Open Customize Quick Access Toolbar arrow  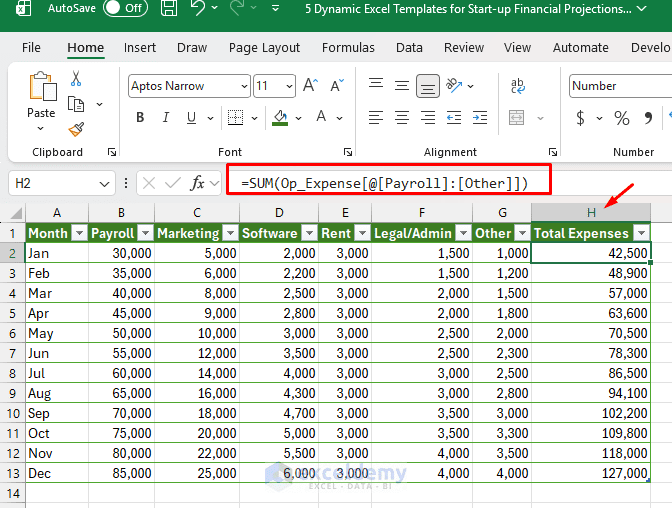pos(276,8)
